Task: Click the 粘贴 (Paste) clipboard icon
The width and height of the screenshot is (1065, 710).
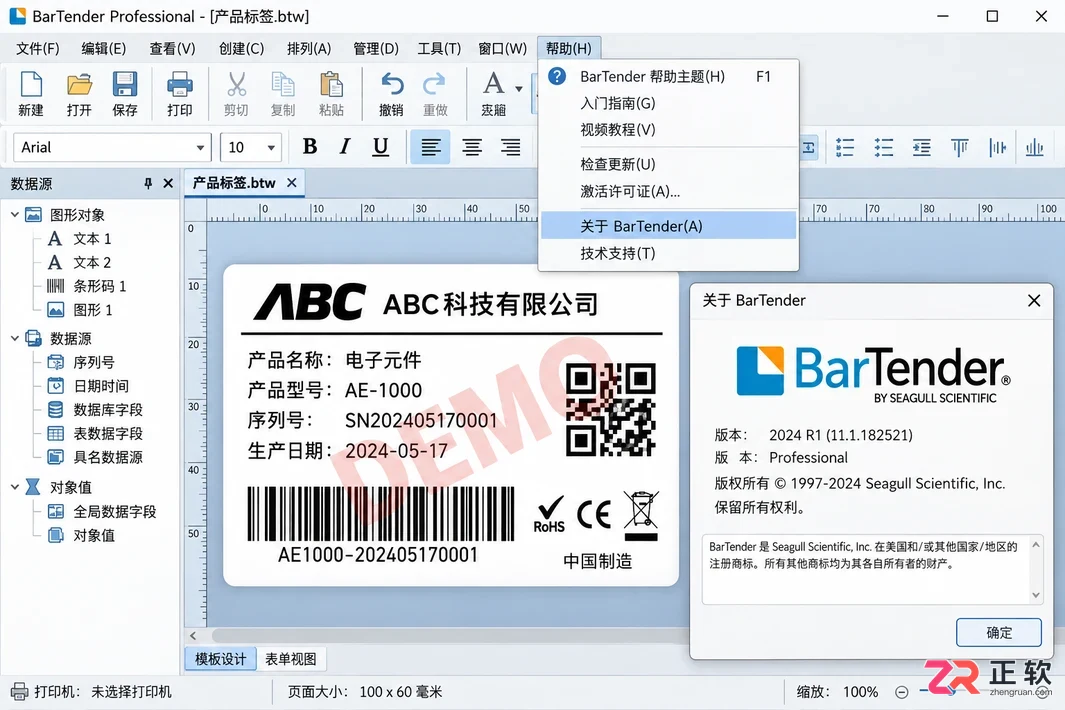Action: click(331, 85)
